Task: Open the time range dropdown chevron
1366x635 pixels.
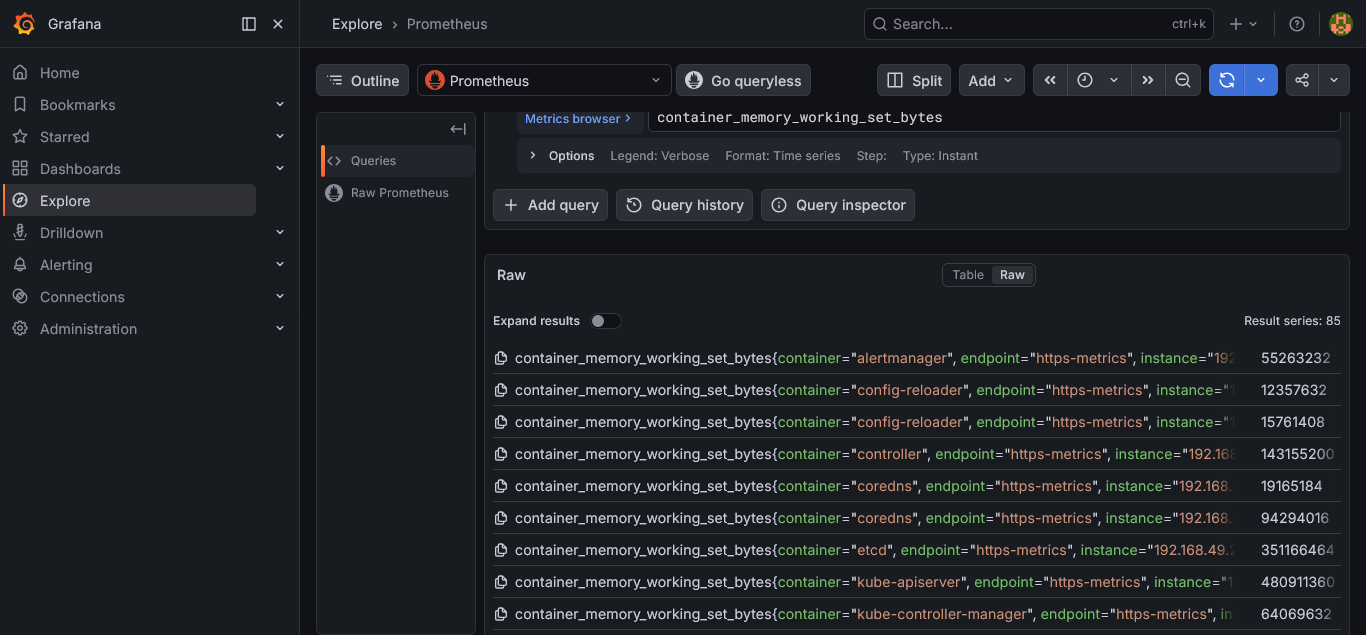Action: click(1114, 81)
